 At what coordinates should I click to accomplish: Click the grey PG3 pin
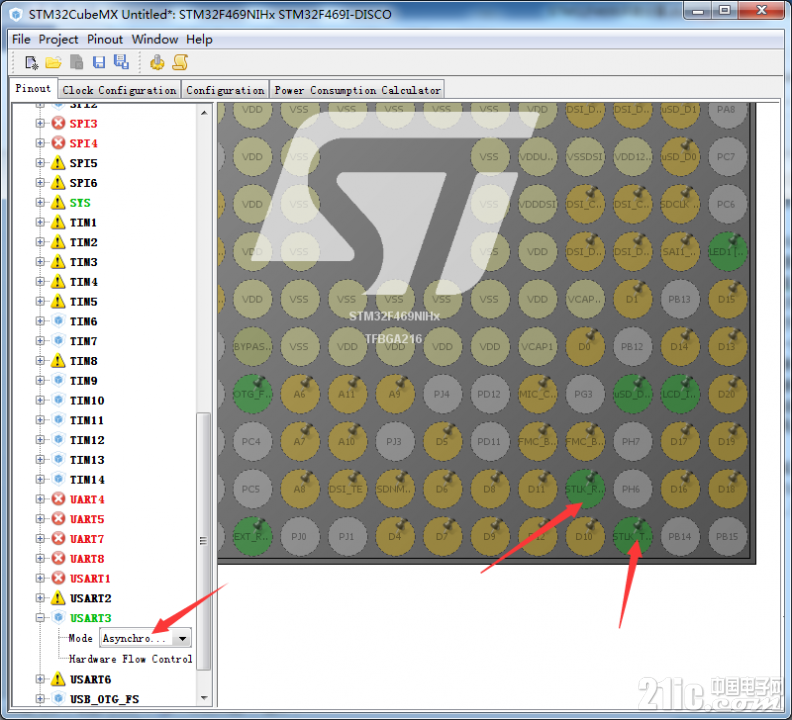[584, 393]
